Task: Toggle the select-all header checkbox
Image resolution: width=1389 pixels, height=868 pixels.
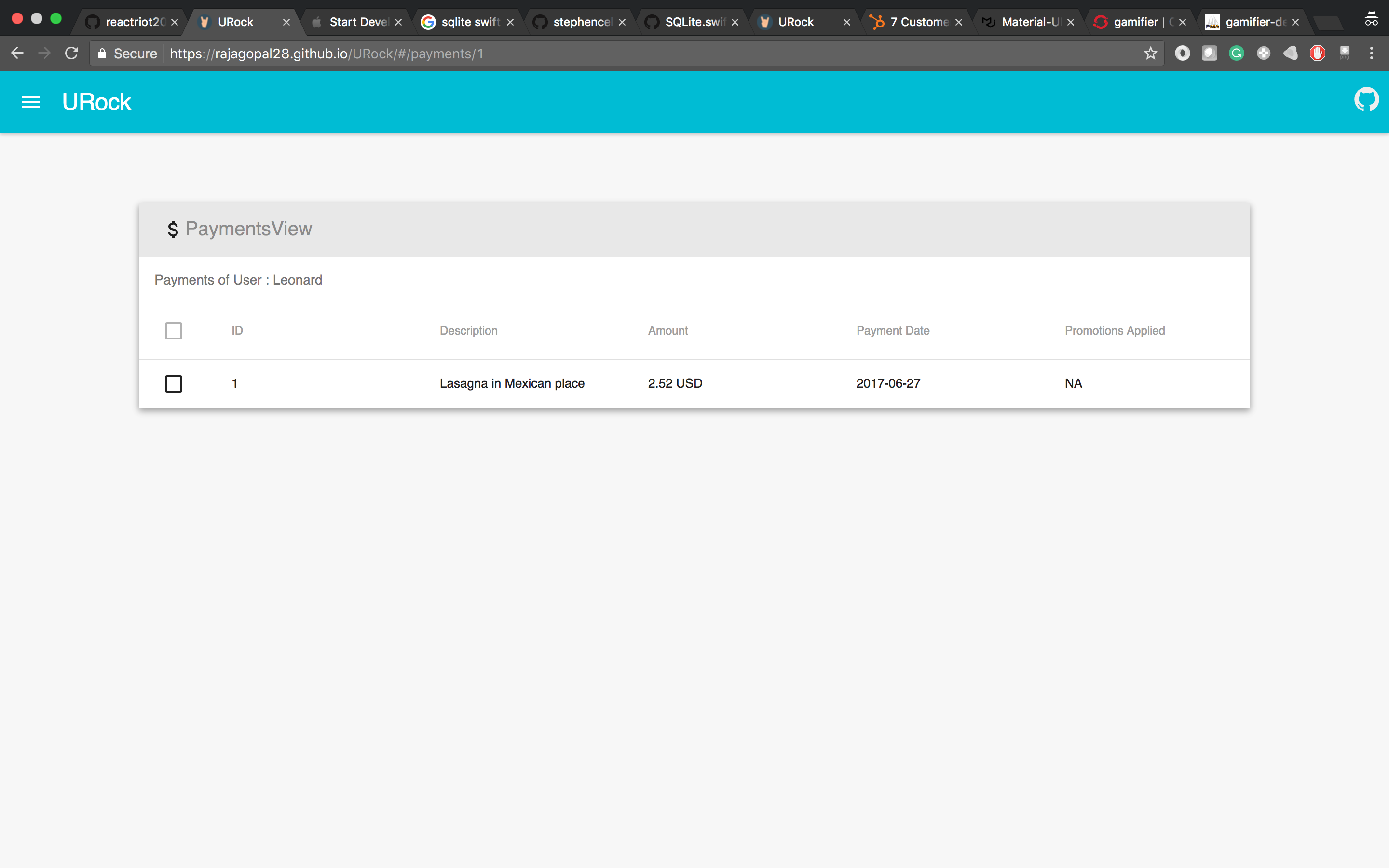Action: pyautogui.click(x=173, y=331)
